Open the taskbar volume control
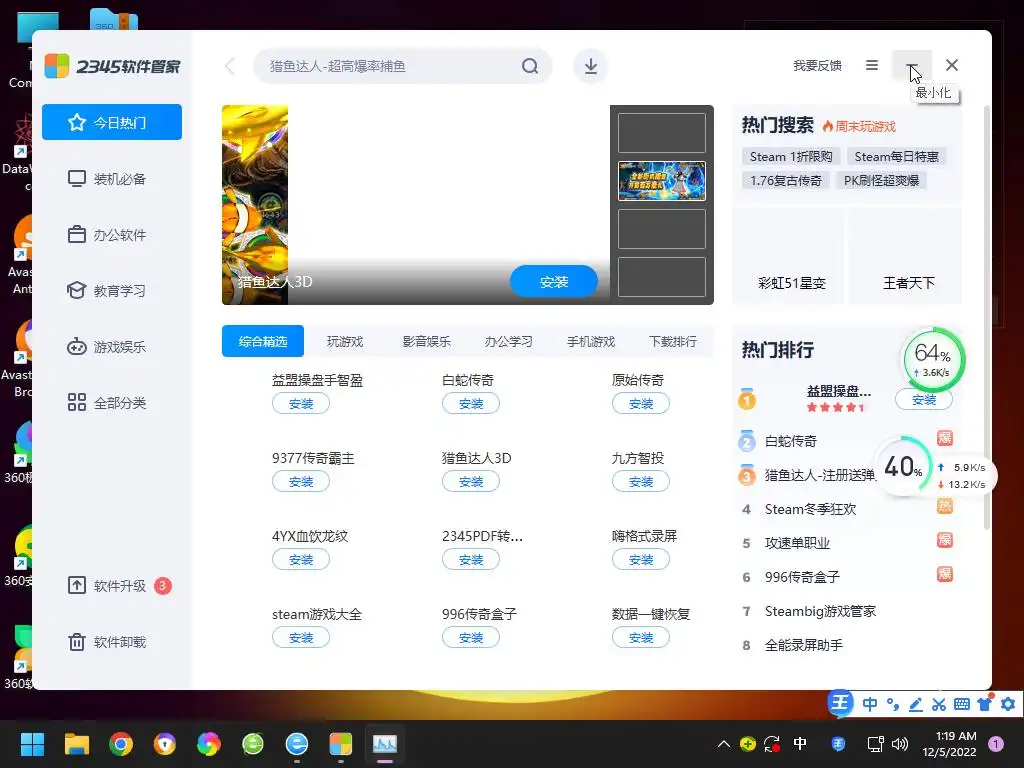 pyautogui.click(x=900, y=743)
